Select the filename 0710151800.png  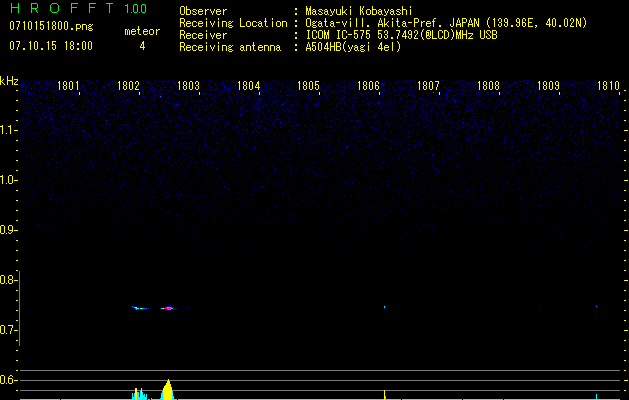pyautogui.click(x=51, y=26)
